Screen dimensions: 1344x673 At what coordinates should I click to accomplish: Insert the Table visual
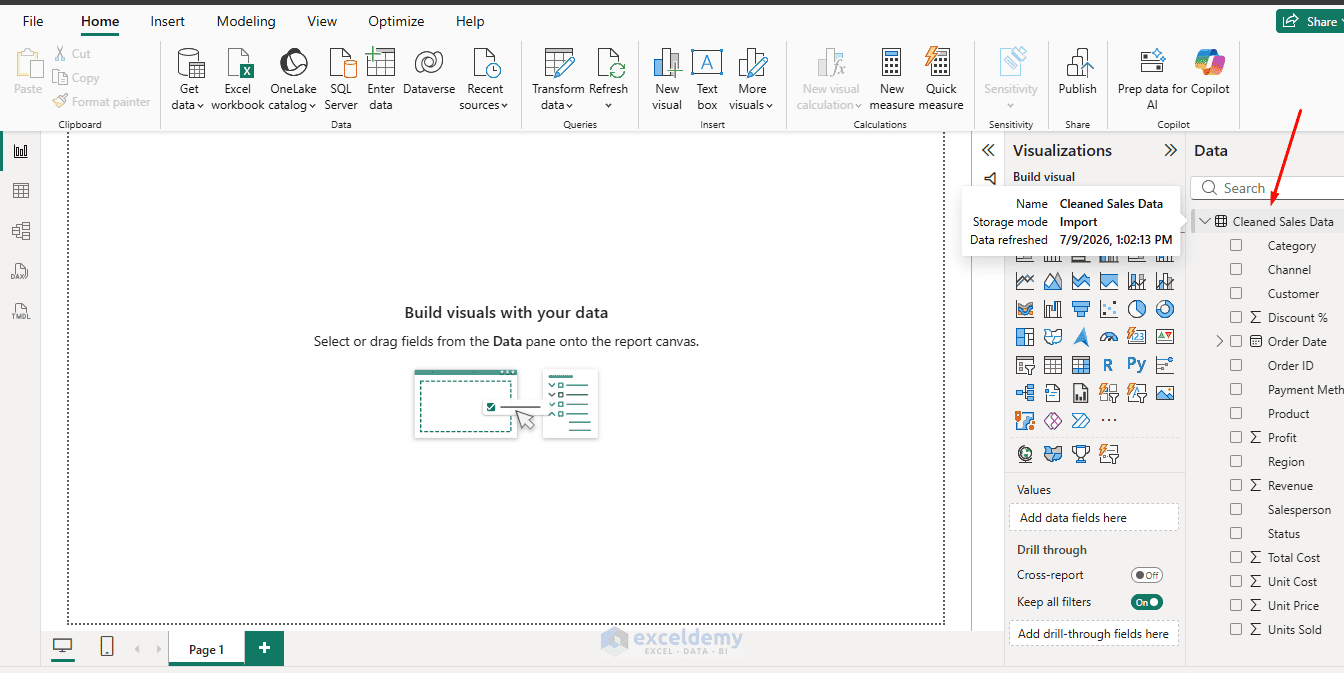(1053, 365)
